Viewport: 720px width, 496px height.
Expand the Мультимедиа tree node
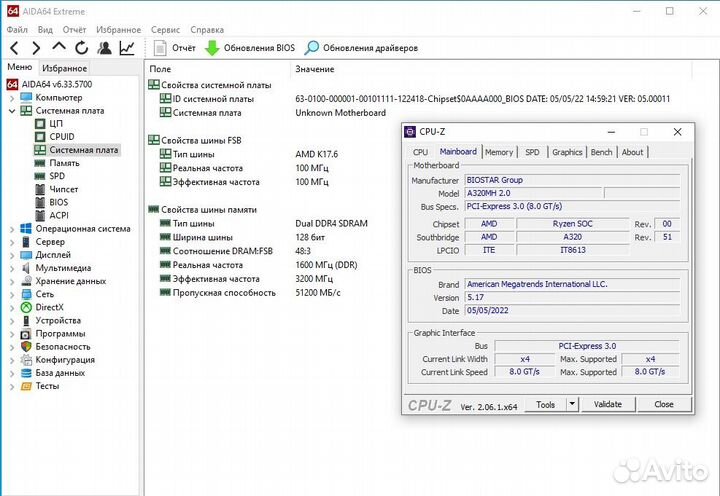point(12,268)
